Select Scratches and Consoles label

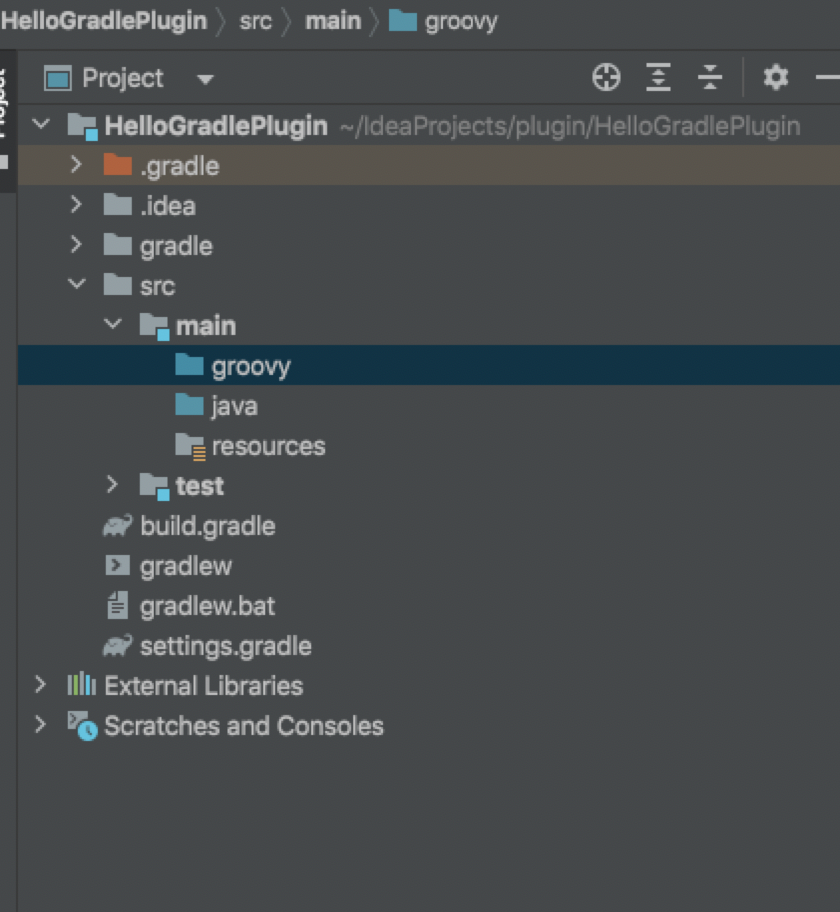pyautogui.click(x=244, y=726)
